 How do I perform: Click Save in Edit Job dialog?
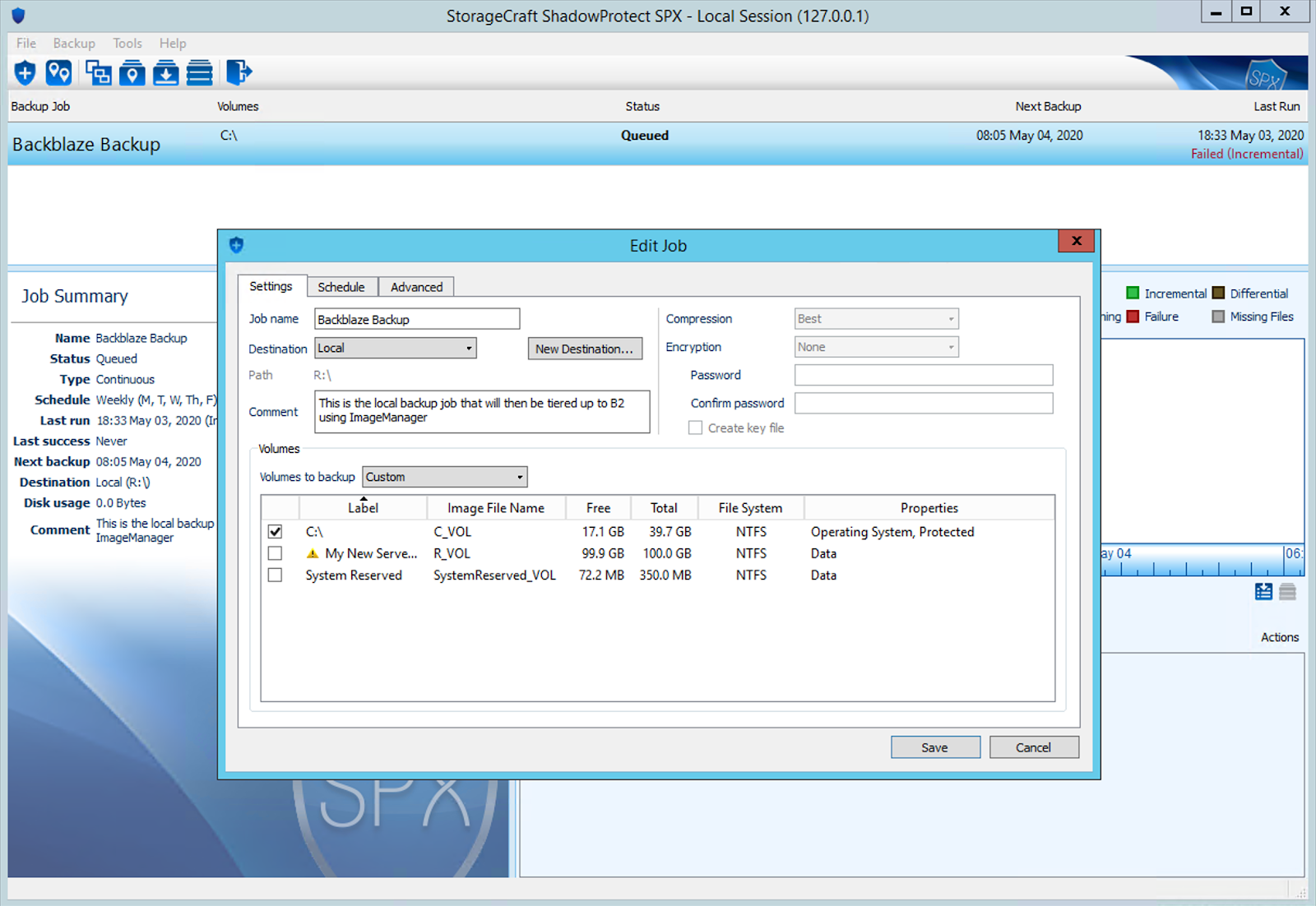935,747
